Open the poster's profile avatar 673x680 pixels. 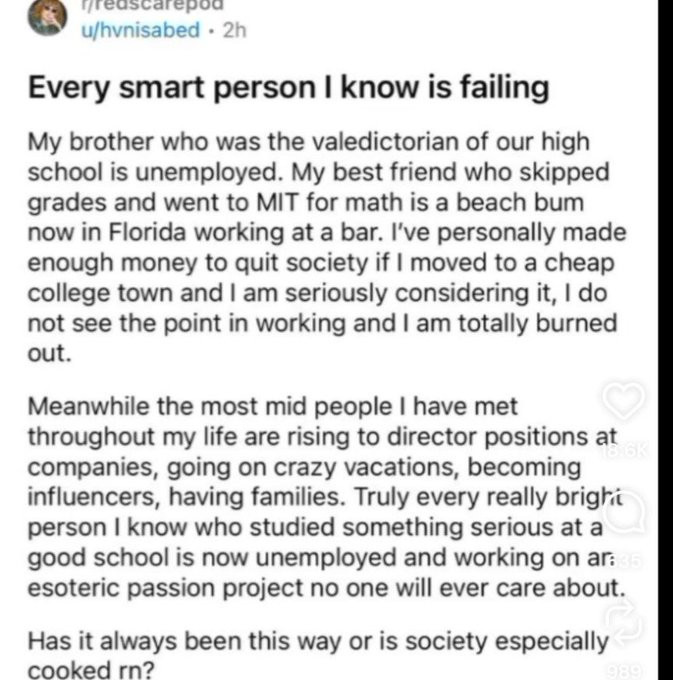[x=46, y=17]
